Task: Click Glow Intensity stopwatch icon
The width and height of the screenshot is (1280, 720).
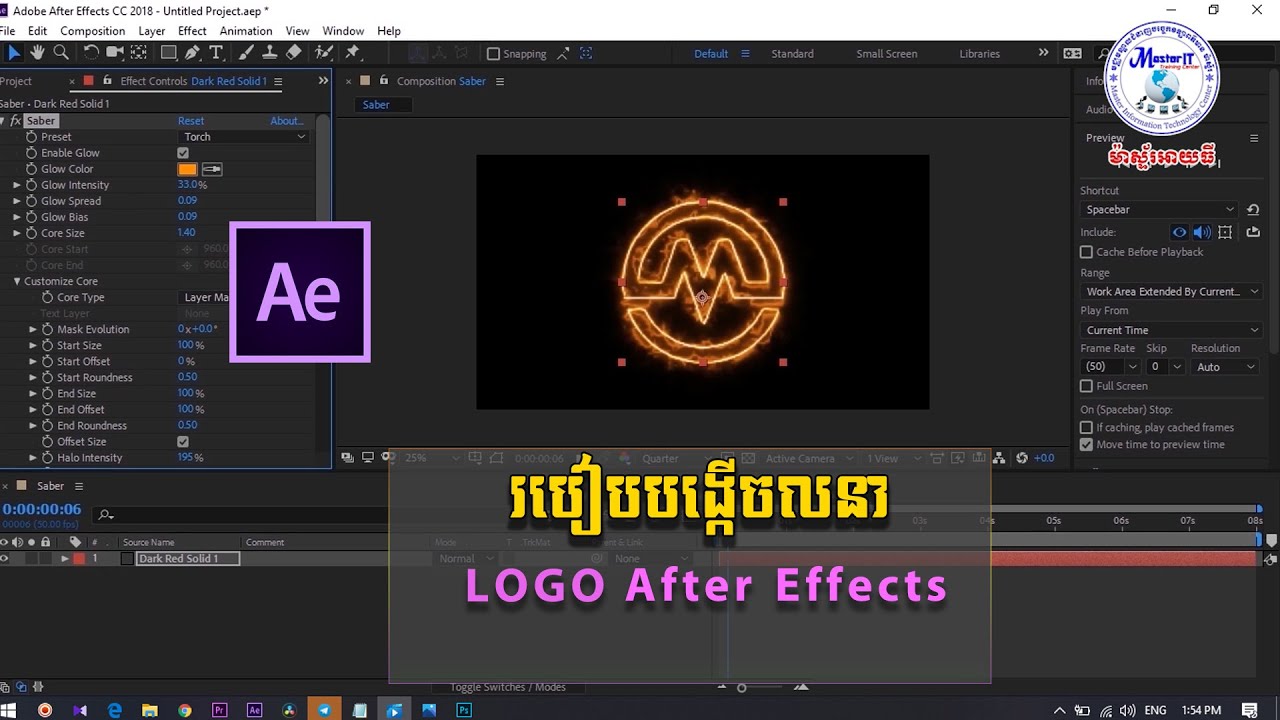Action: click(x=31, y=185)
